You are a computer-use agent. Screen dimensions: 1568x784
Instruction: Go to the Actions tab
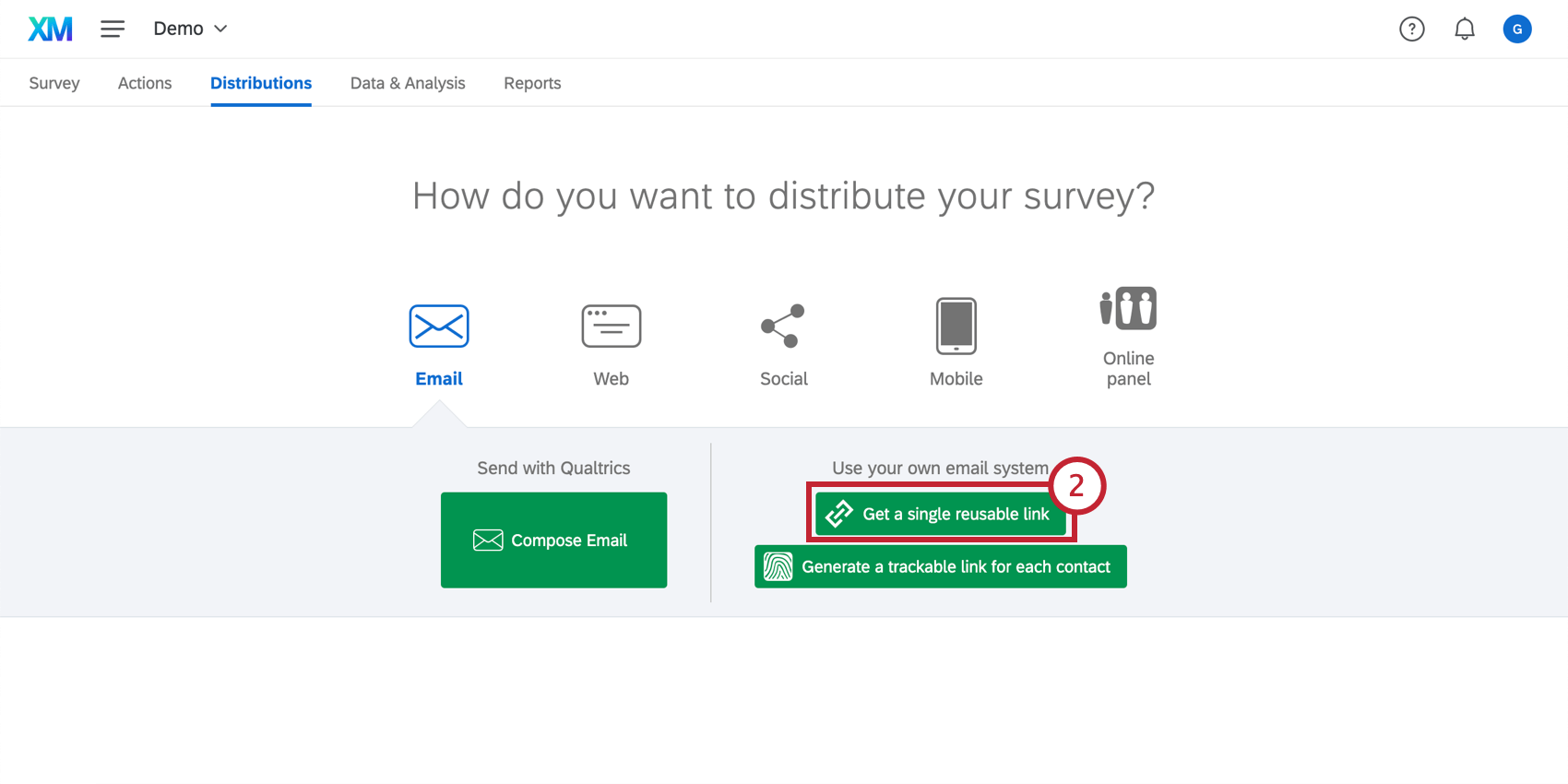145,83
